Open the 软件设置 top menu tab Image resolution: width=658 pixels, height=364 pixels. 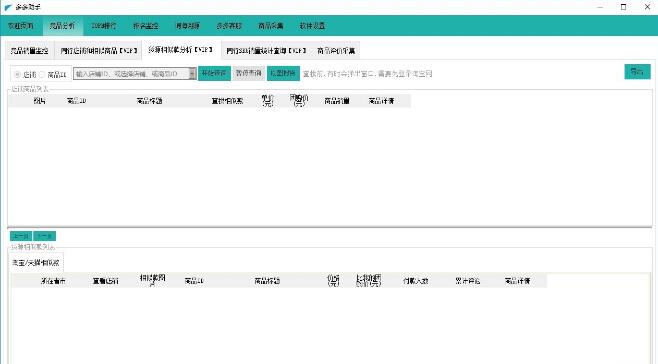point(312,26)
